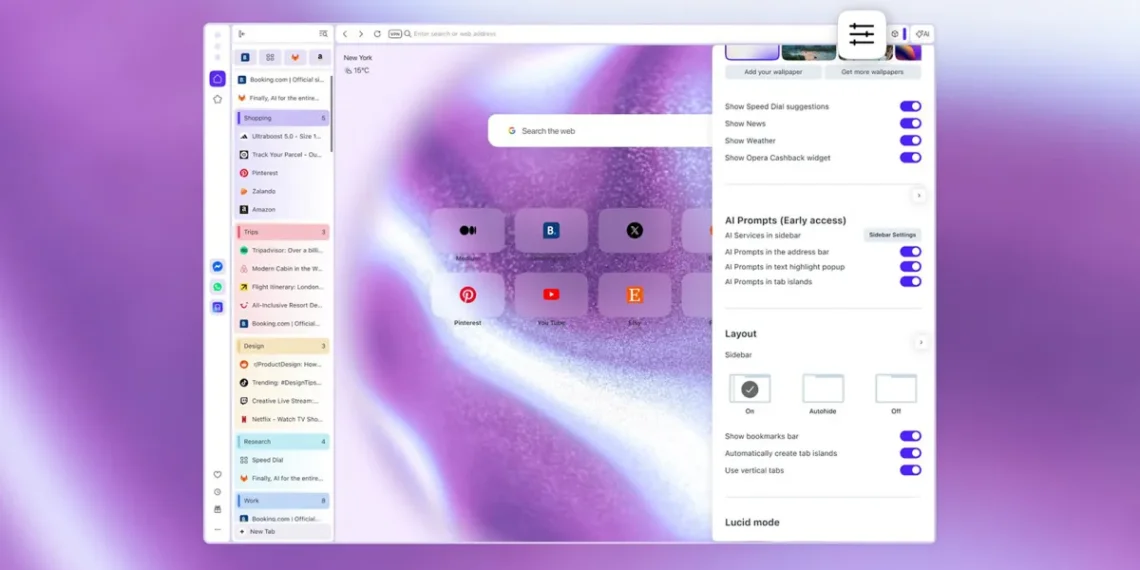Switch to Netflix - Watch TV Shows tab
Image resolution: width=1140 pixels, height=570 pixels.
pyautogui.click(x=283, y=420)
